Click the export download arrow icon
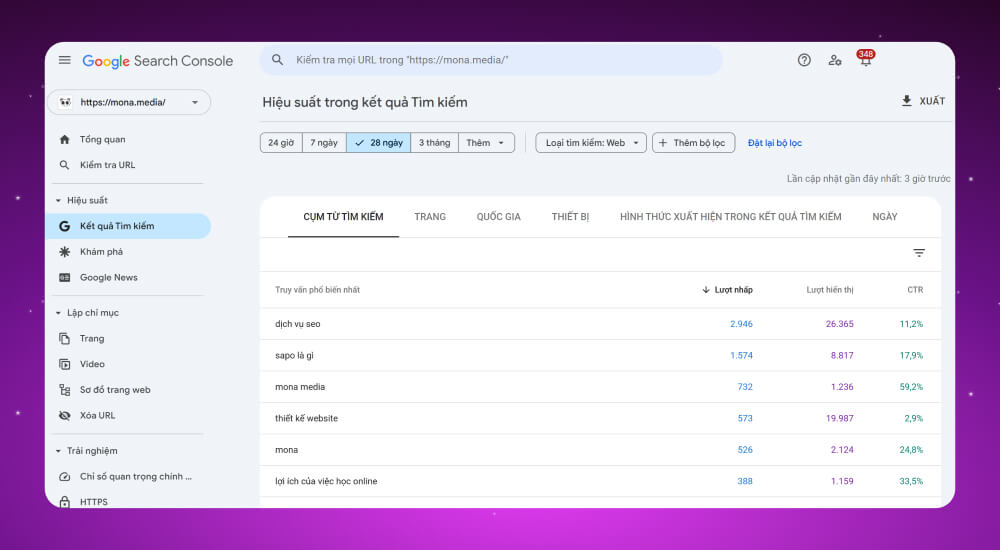 (x=906, y=101)
